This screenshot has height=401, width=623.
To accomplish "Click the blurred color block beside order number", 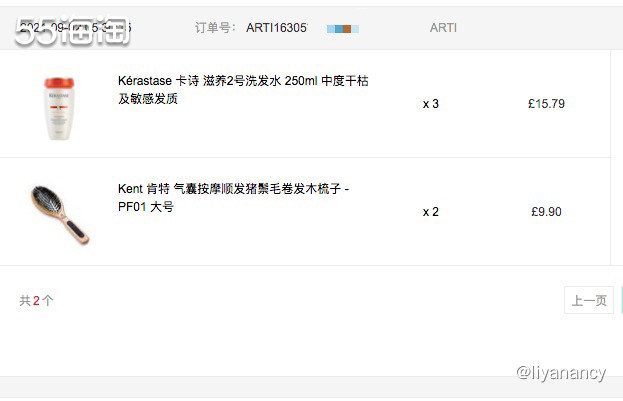I will pyautogui.click(x=343, y=29).
